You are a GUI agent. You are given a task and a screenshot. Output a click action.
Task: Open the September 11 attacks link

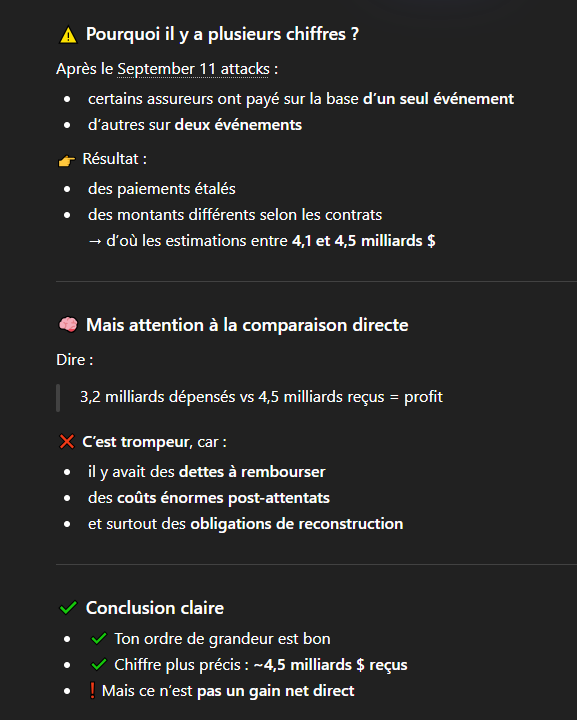193,69
